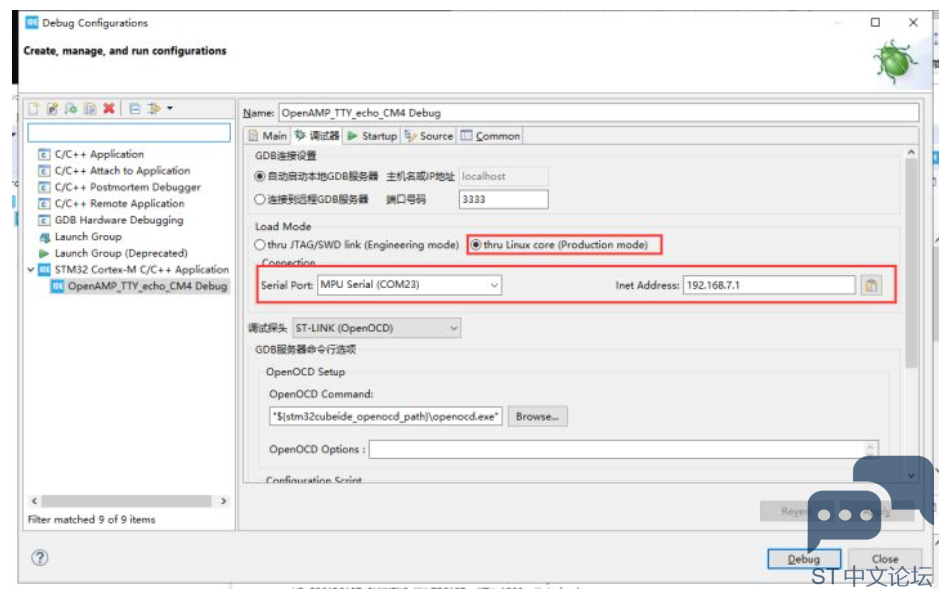Click right arrow of tree horizontal scrollbar
The height and width of the screenshot is (600, 945).
tap(224, 501)
